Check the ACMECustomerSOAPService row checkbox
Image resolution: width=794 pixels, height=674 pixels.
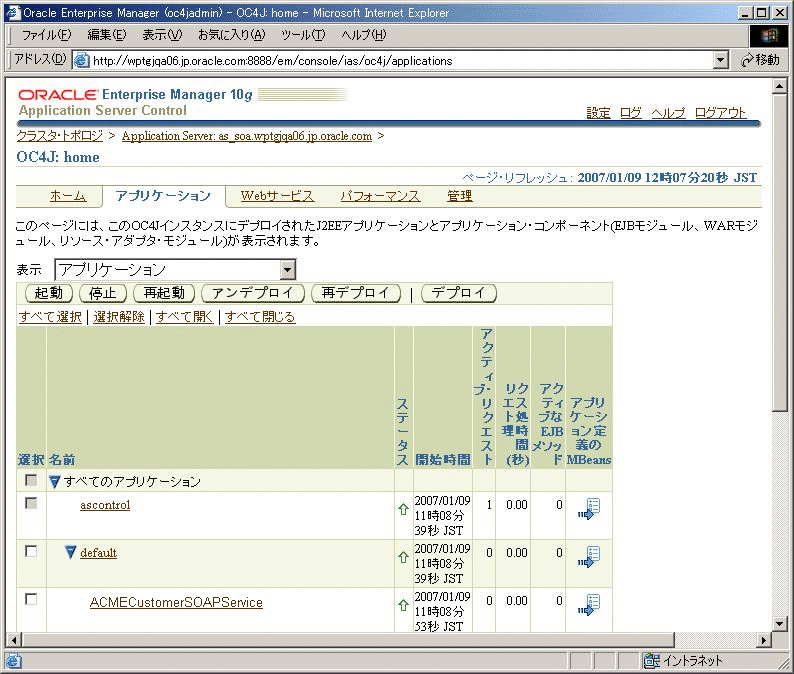pyautogui.click(x=31, y=599)
